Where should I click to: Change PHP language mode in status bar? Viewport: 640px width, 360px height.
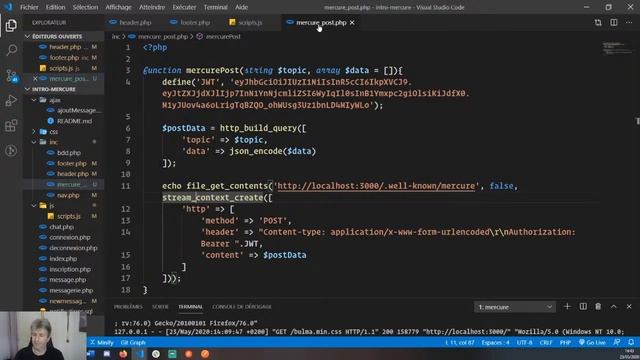click(x=565, y=342)
